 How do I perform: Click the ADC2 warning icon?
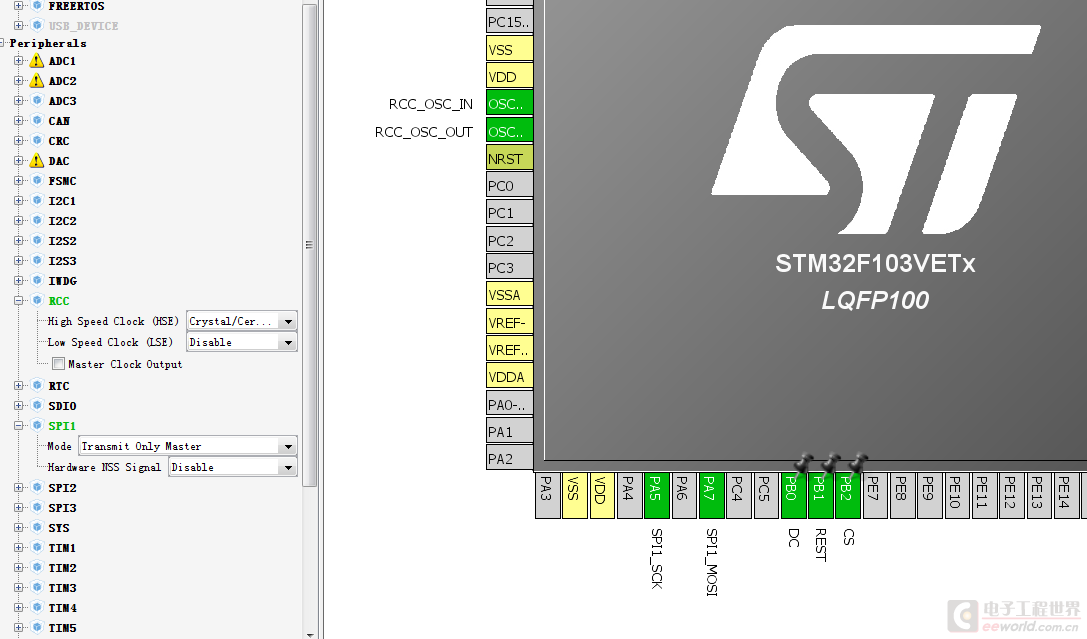[37, 81]
